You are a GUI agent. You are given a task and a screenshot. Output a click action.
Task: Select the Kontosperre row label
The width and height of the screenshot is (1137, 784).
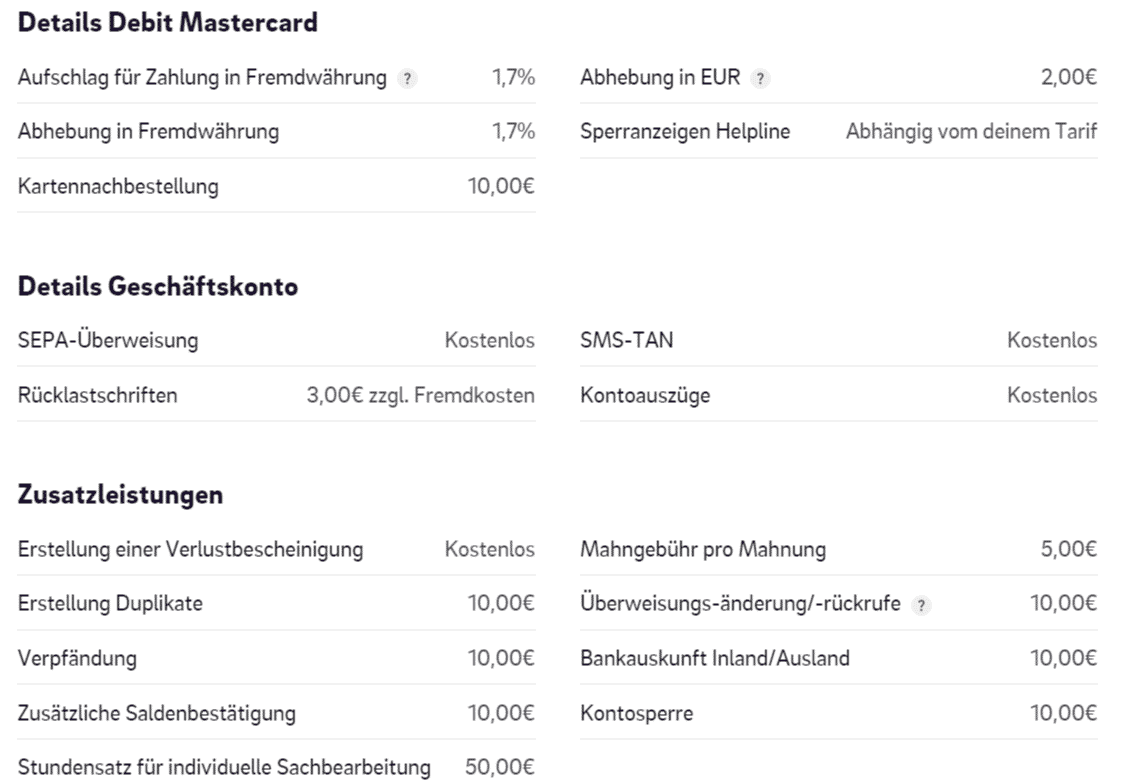pyautogui.click(x=636, y=713)
